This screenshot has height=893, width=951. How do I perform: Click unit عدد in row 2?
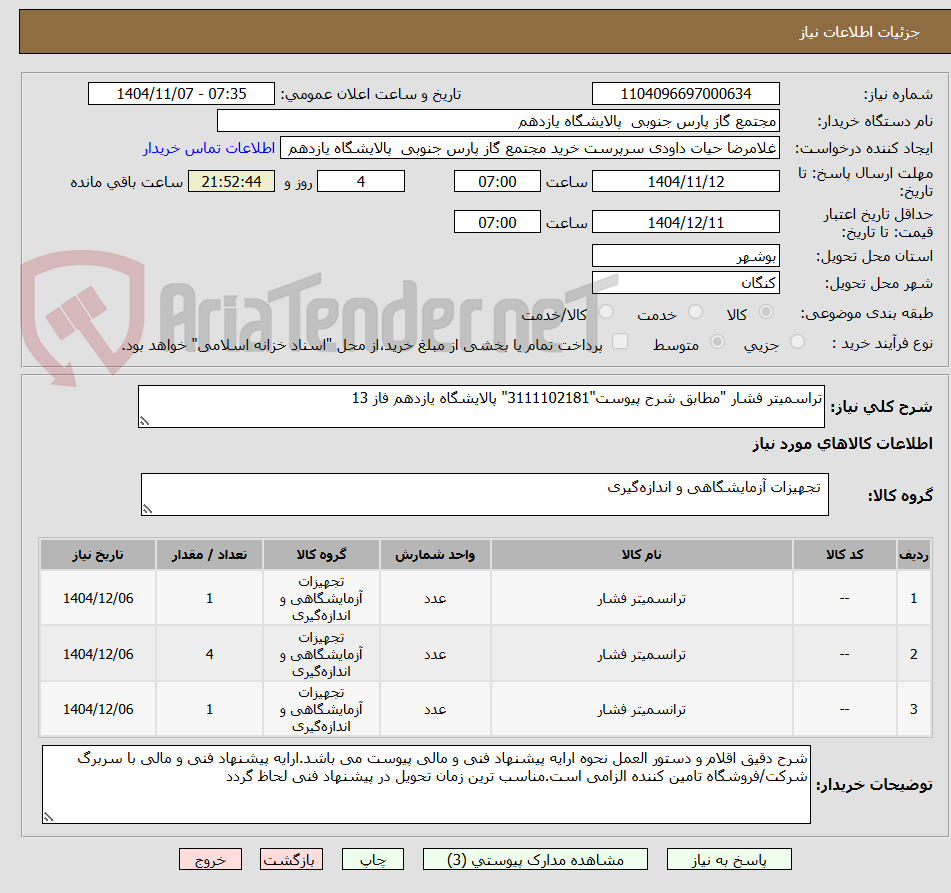point(435,654)
